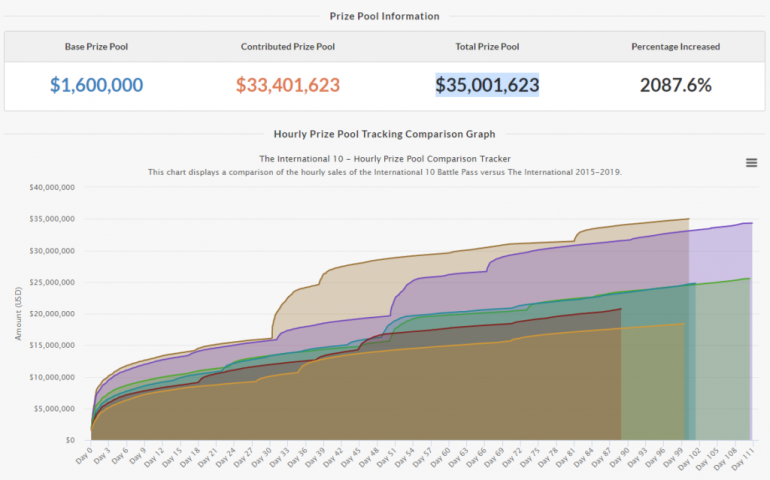Select the $33,401,623 contributed prize amount
The width and height of the screenshot is (770, 480).
point(288,85)
